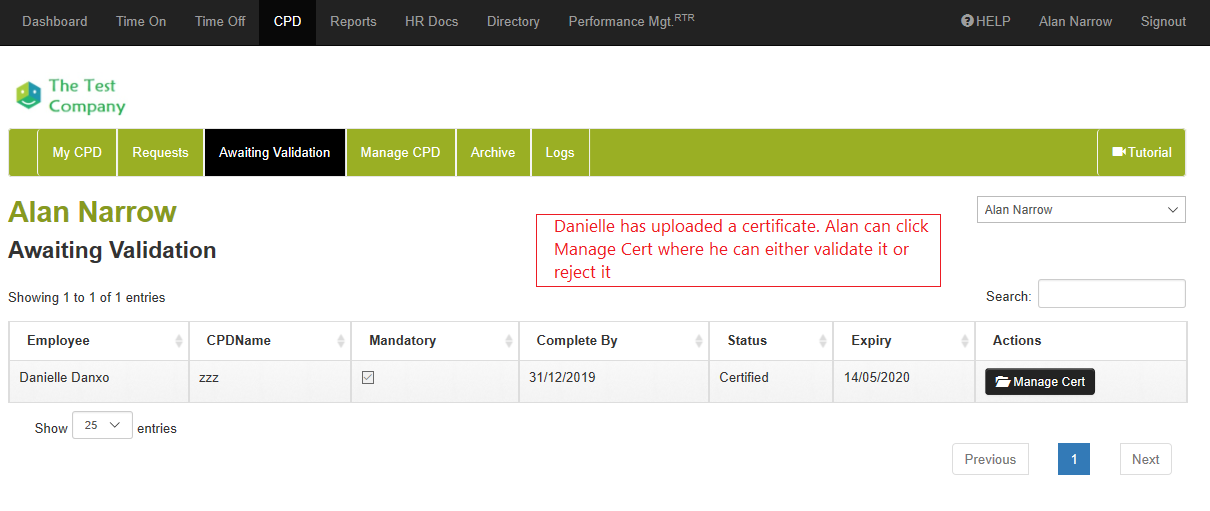Toggle the Mandatory checkbox for Danielle Danxo
The width and height of the screenshot is (1210, 511).
click(368, 378)
